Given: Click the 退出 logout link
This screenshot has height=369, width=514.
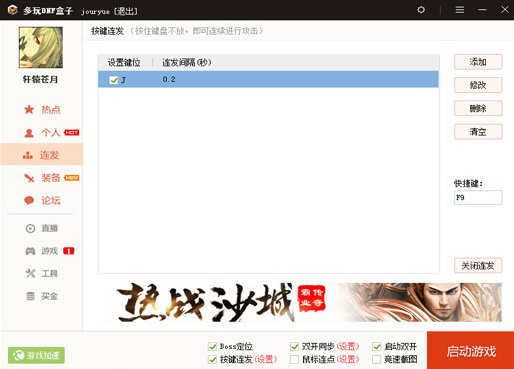Looking at the screenshot, I should (x=126, y=11).
